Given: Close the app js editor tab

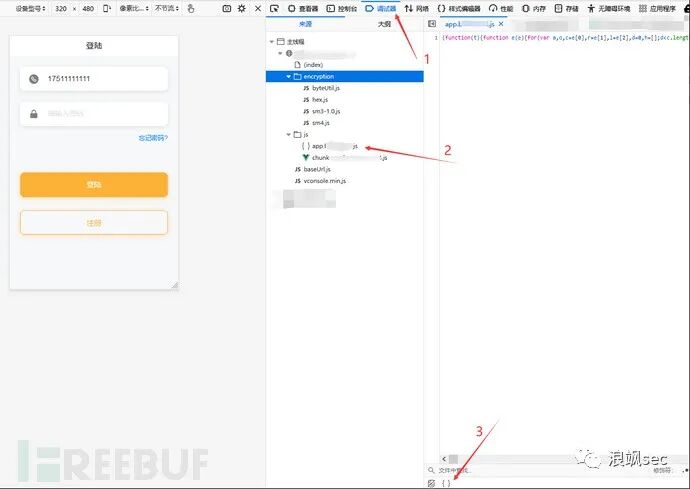Looking at the screenshot, I should point(501,24).
